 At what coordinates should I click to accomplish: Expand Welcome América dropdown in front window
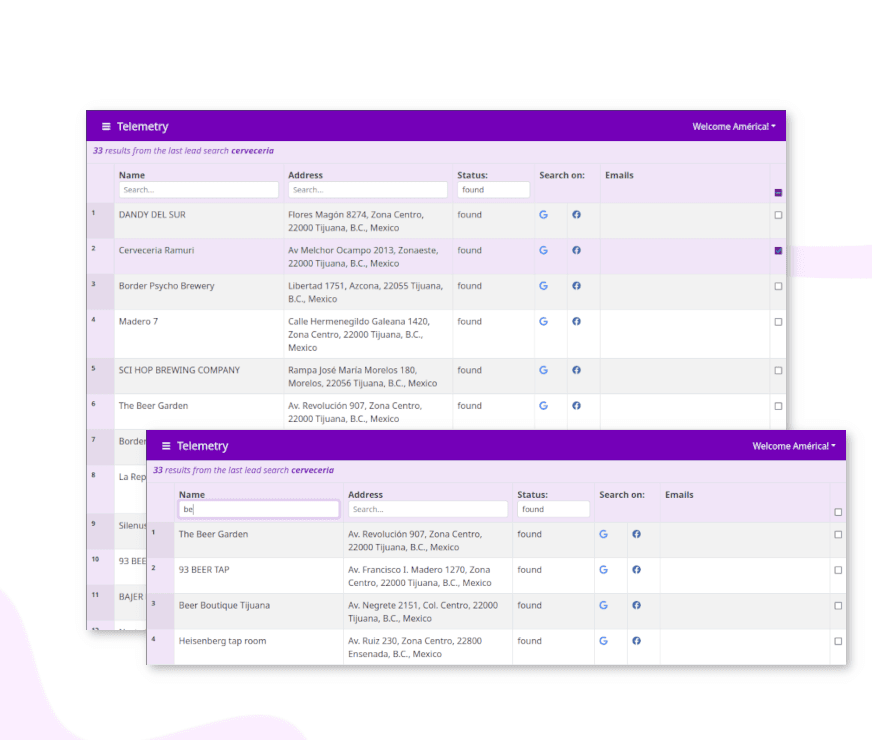tap(794, 446)
